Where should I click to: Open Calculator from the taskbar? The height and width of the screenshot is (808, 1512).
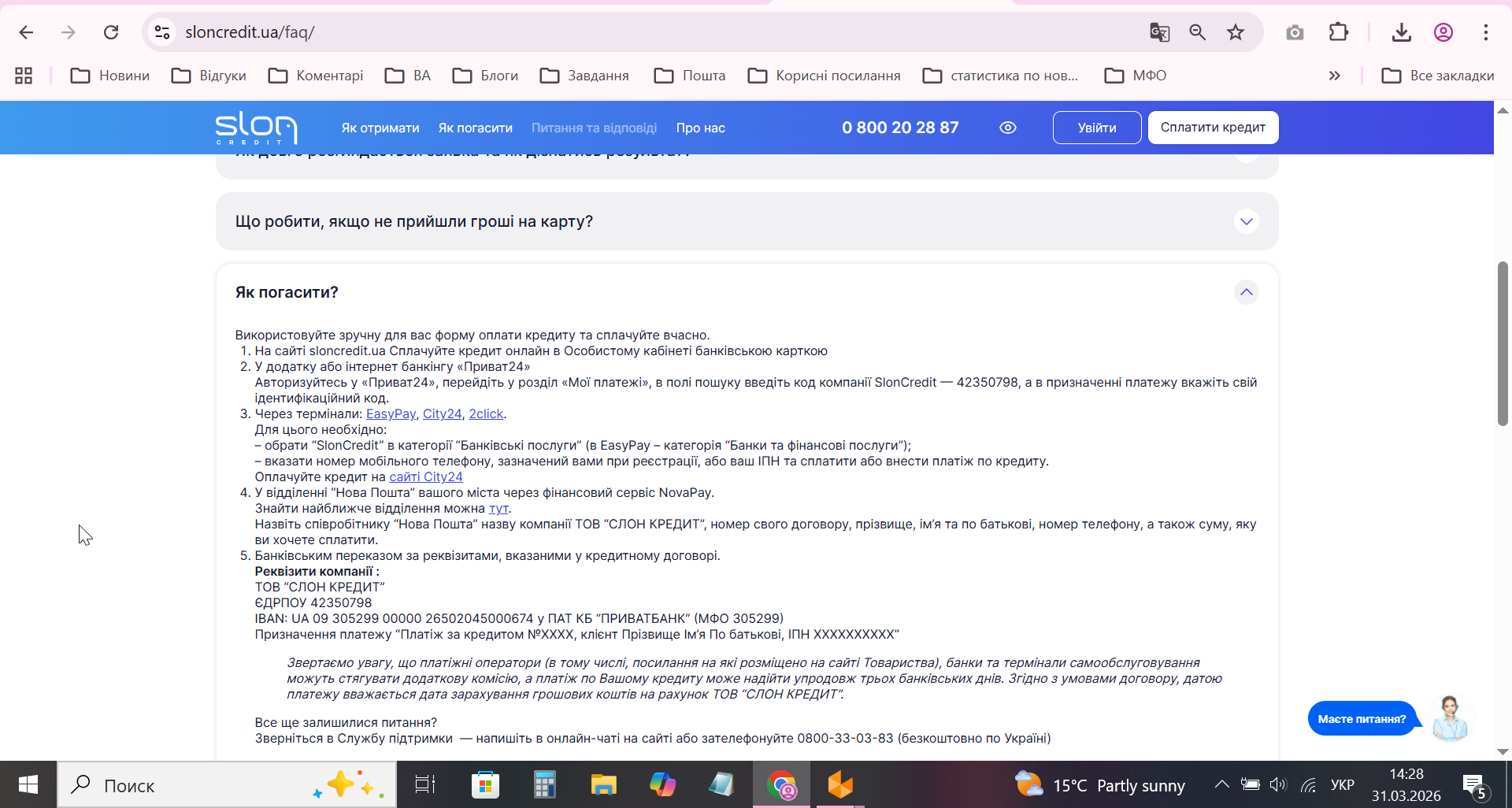pos(544,784)
